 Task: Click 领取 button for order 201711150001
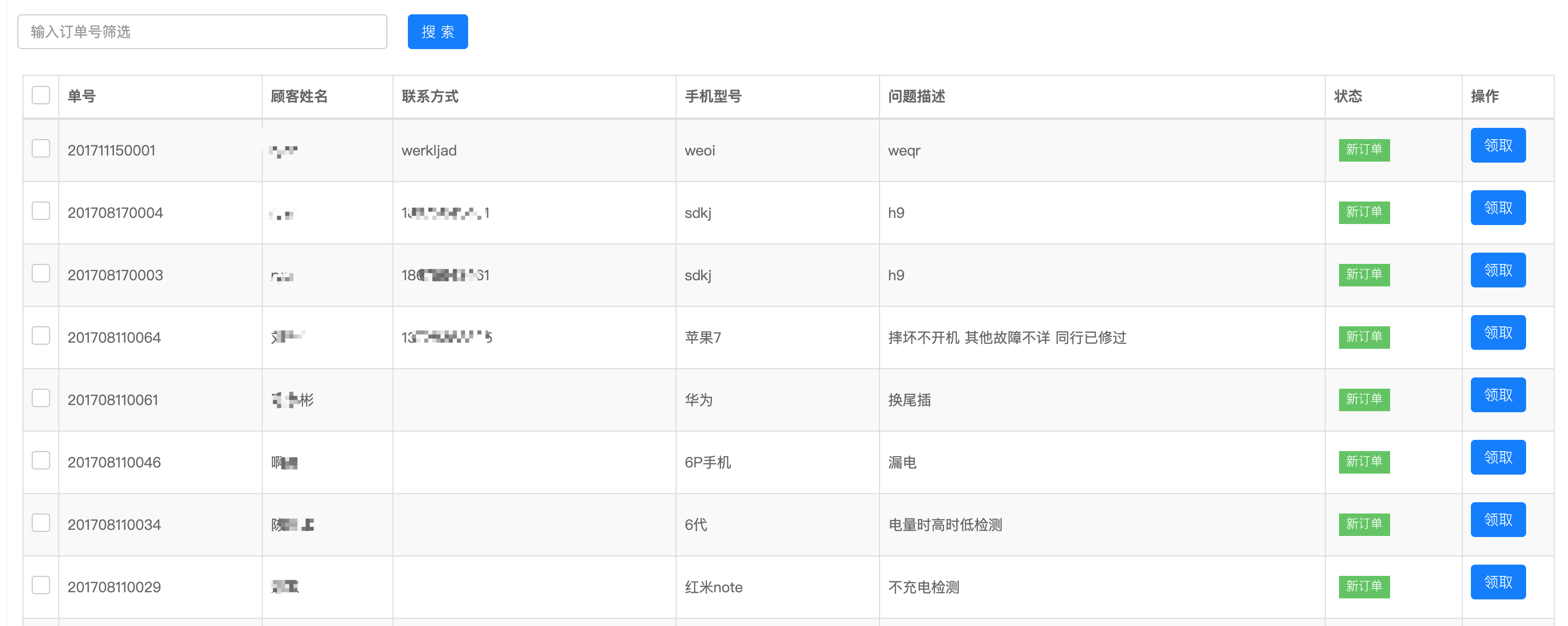click(1497, 145)
